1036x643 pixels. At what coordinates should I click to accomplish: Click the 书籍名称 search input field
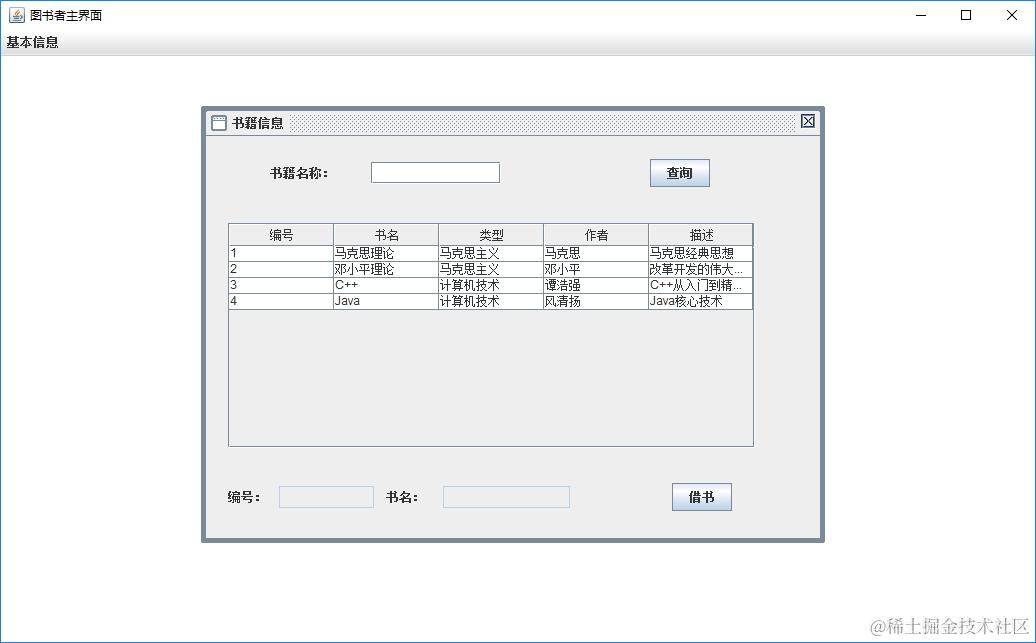[x=435, y=172]
